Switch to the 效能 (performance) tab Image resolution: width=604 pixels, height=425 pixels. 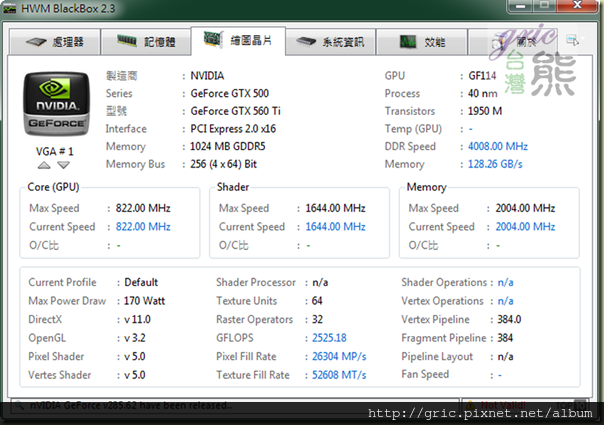coord(422,42)
